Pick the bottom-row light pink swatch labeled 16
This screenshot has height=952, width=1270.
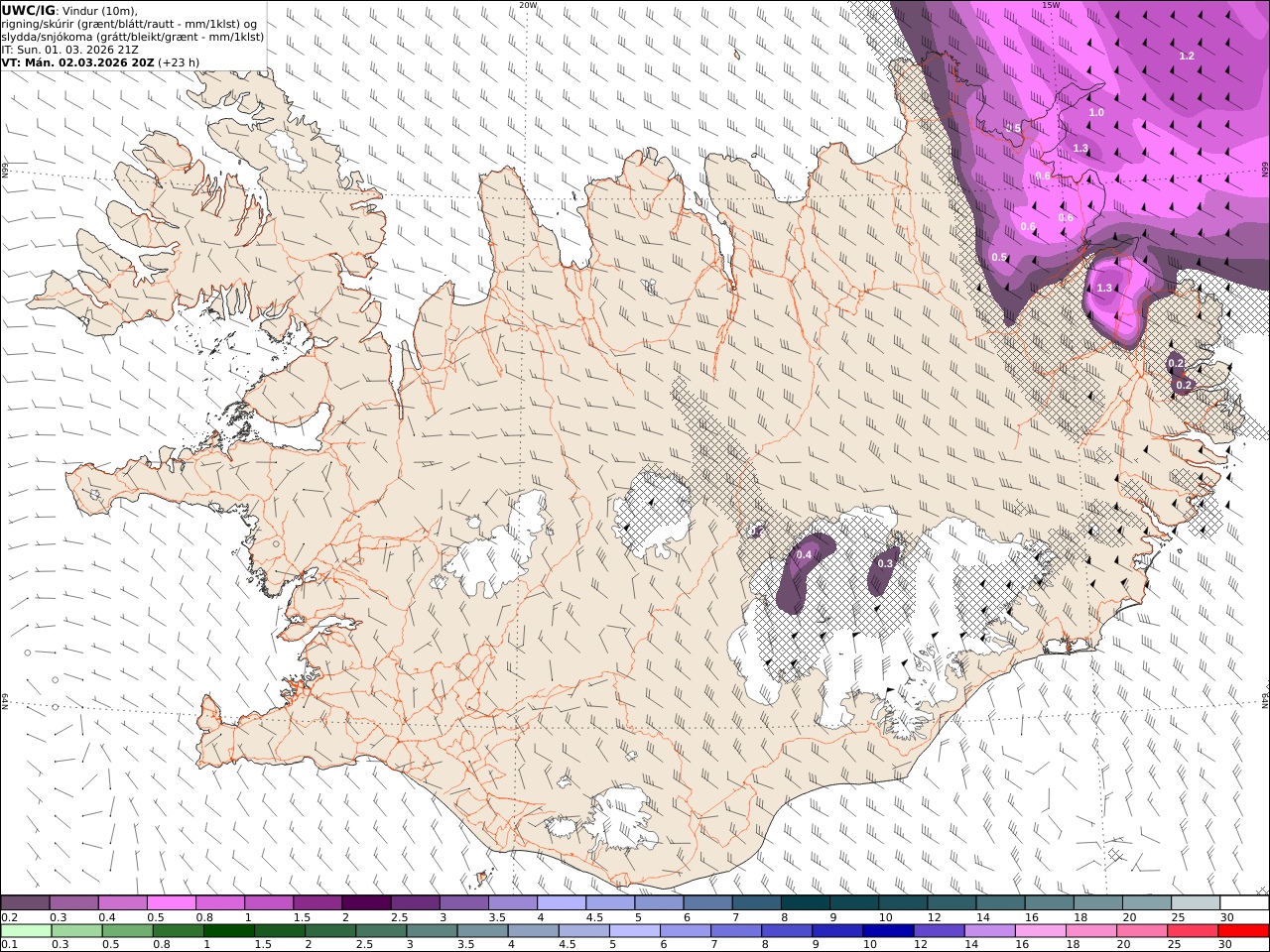click(1040, 931)
